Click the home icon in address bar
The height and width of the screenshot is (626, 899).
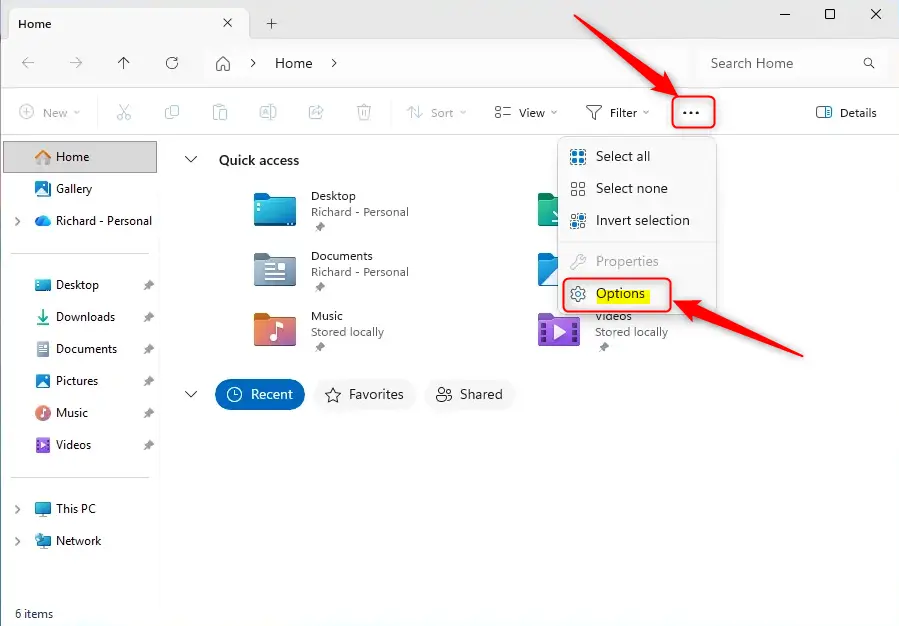[223, 63]
